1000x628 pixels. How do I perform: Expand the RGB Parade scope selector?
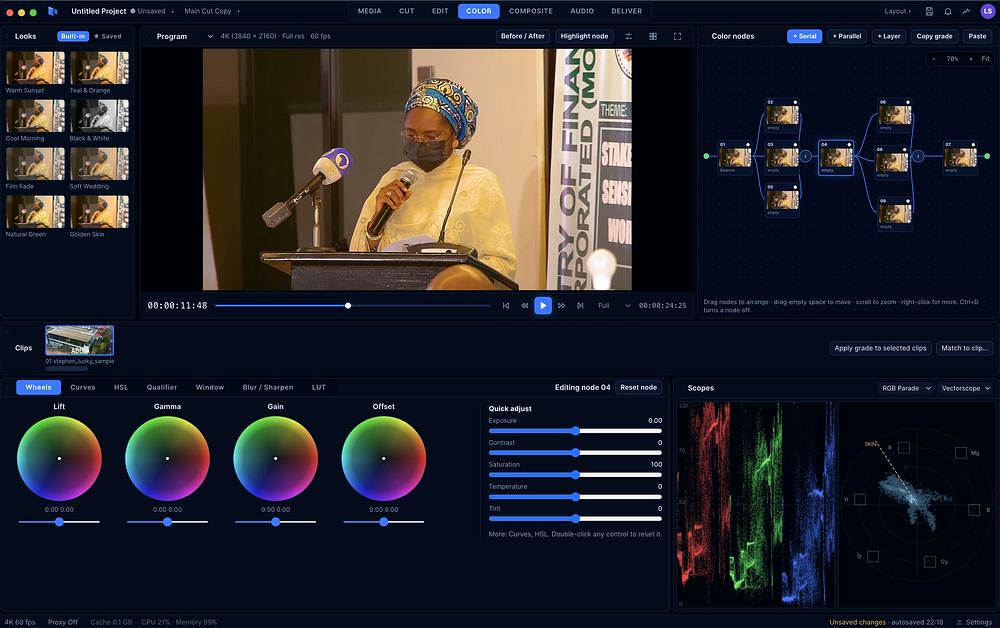[x=906, y=388]
